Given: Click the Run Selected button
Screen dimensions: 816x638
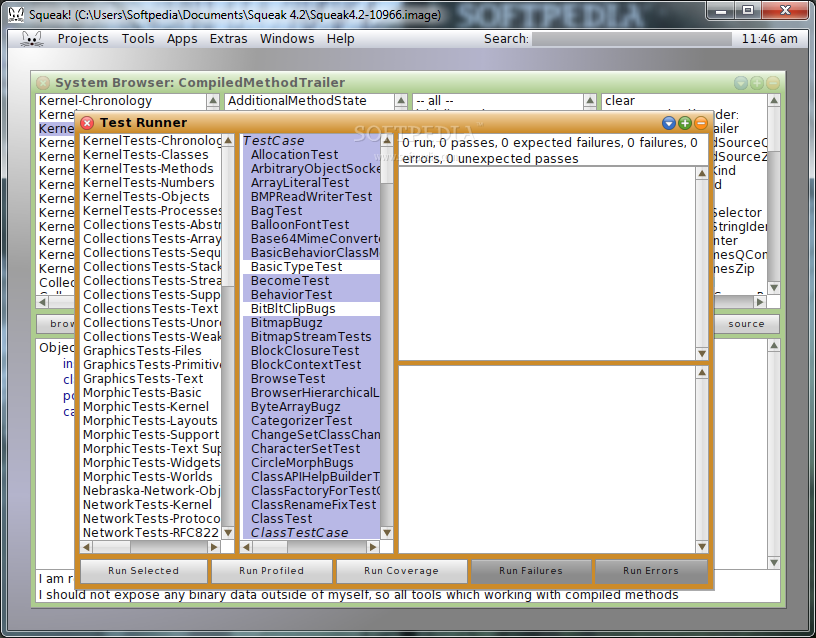Looking at the screenshot, I should [144, 571].
